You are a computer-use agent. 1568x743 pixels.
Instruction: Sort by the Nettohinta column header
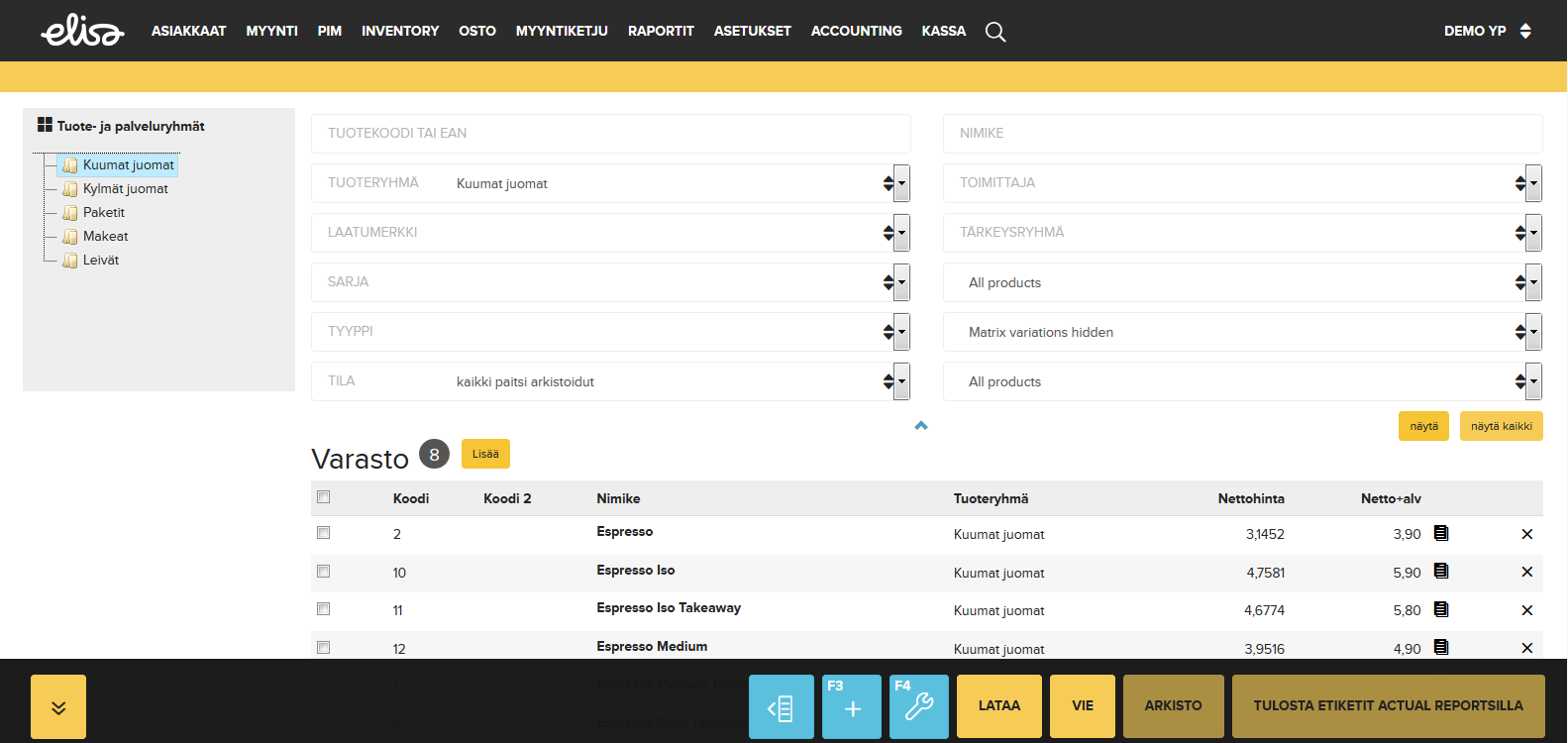[1251, 498]
